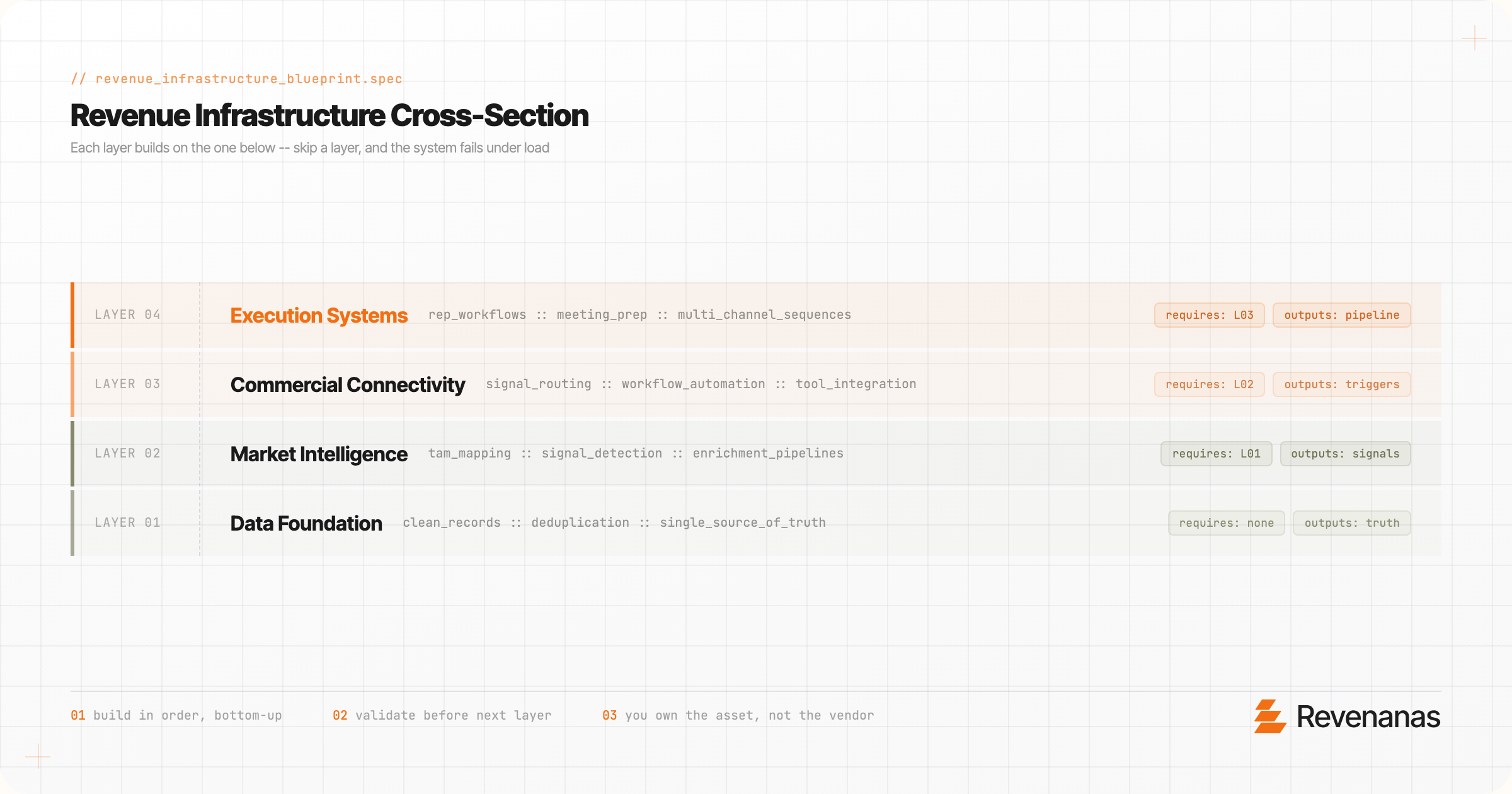Click the orange bar beside Layer 04
This screenshot has height=794, width=1512.
tap(72, 315)
